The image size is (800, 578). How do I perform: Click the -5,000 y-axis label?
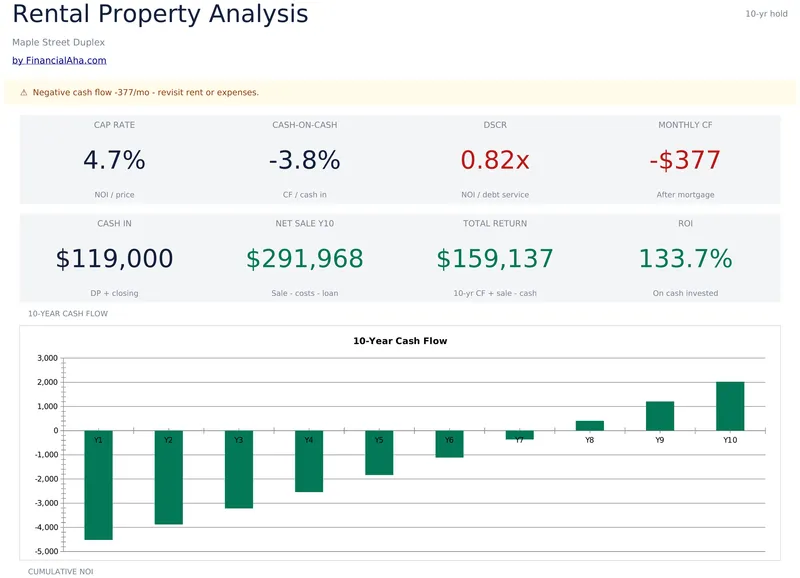46,551
